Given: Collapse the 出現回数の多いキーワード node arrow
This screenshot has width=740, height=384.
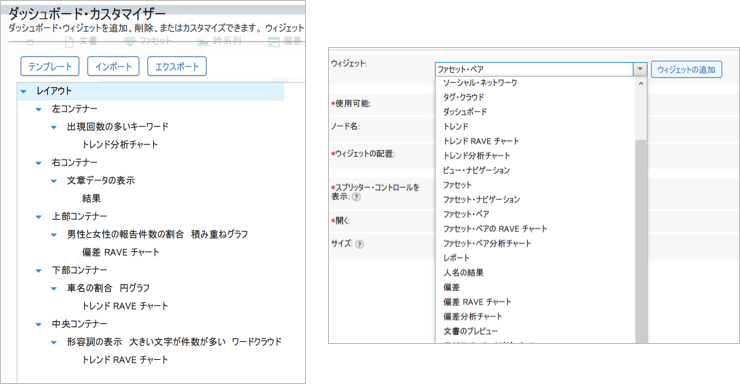Looking at the screenshot, I should pyautogui.click(x=54, y=127).
